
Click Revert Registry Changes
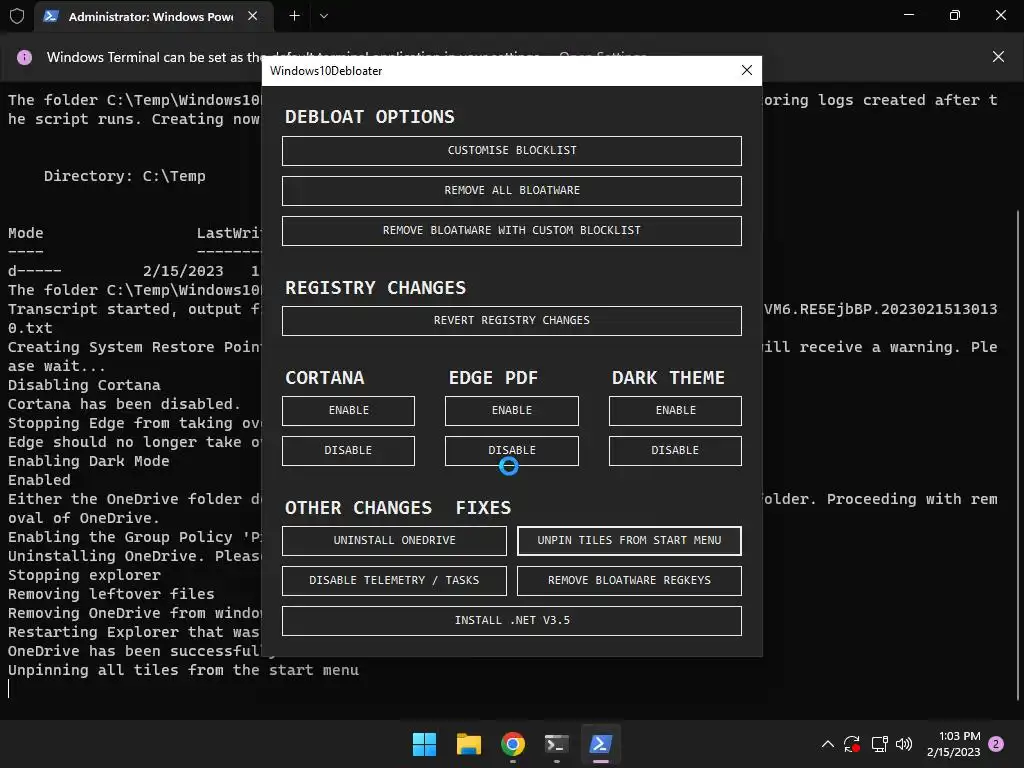click(x=511, y=321)
